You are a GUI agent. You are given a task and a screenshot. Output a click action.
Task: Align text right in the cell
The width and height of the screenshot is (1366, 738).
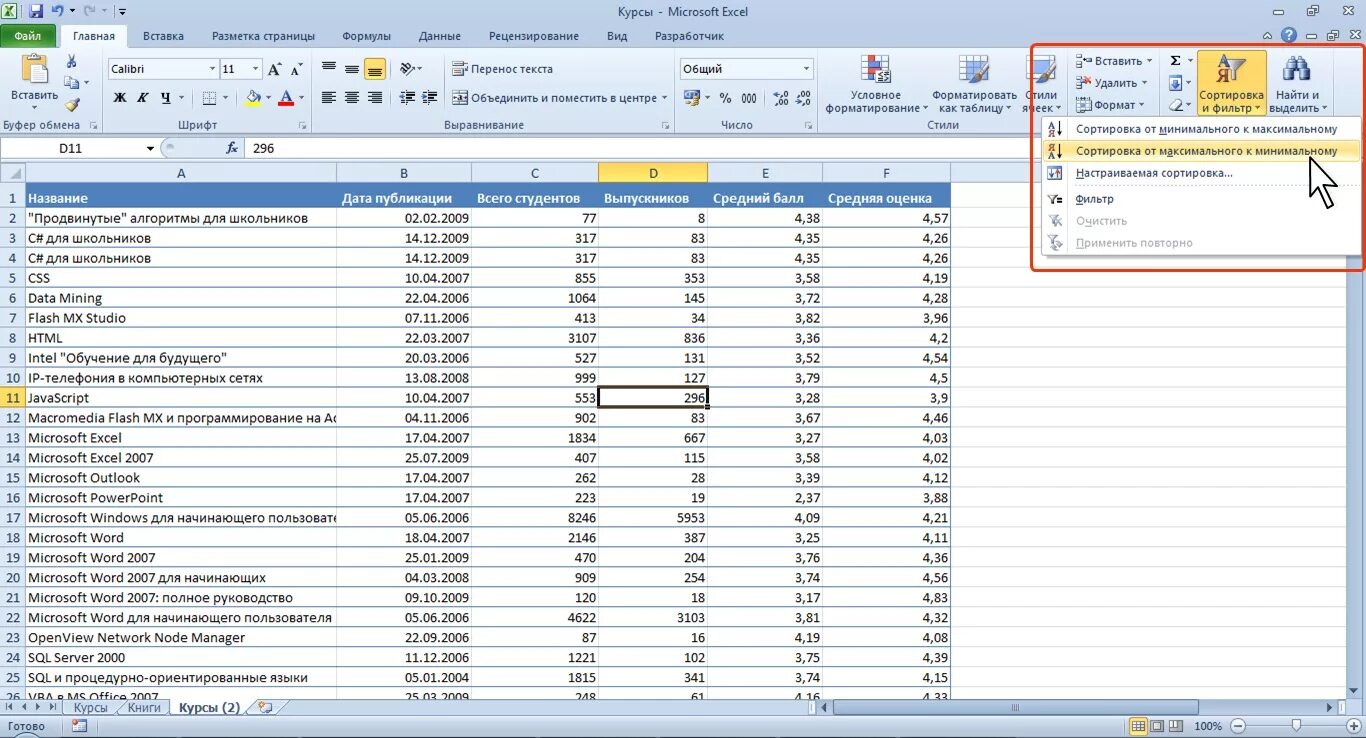point(375,98)
